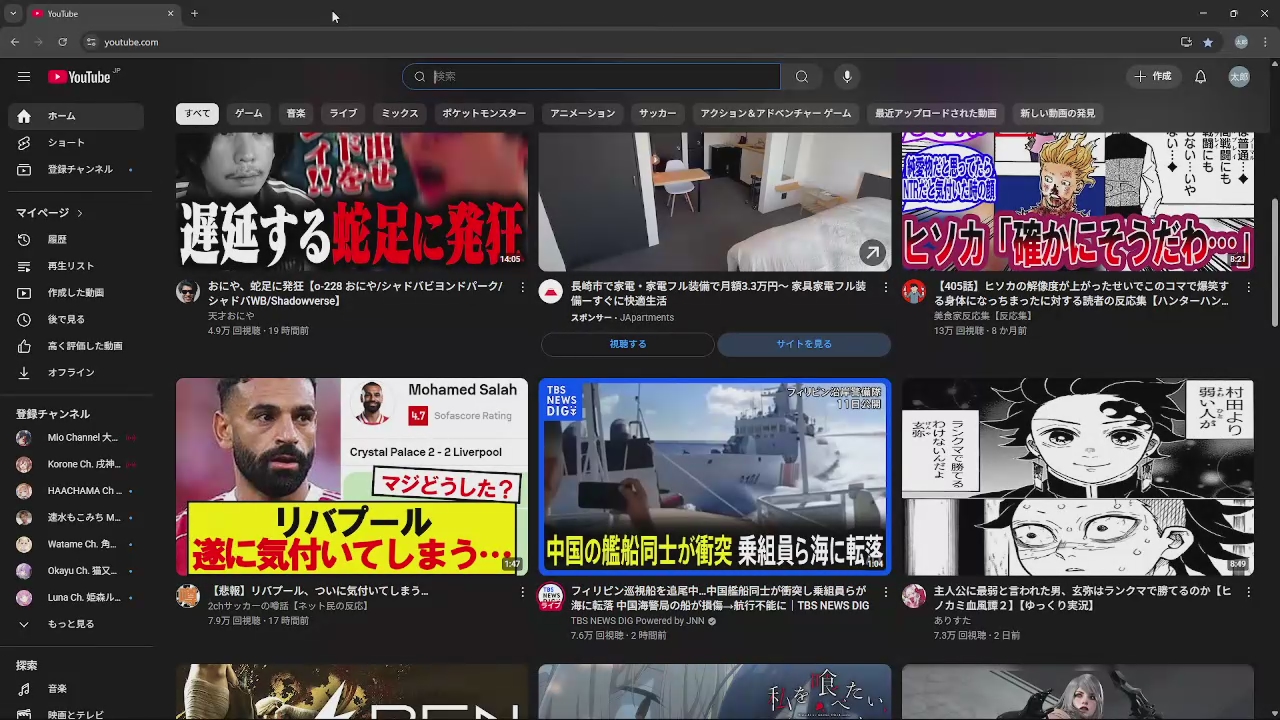The width and height of the screenshot is (1280, 720).
Task: Open liked videos in sidebar
Action: (x=85, y=346)
